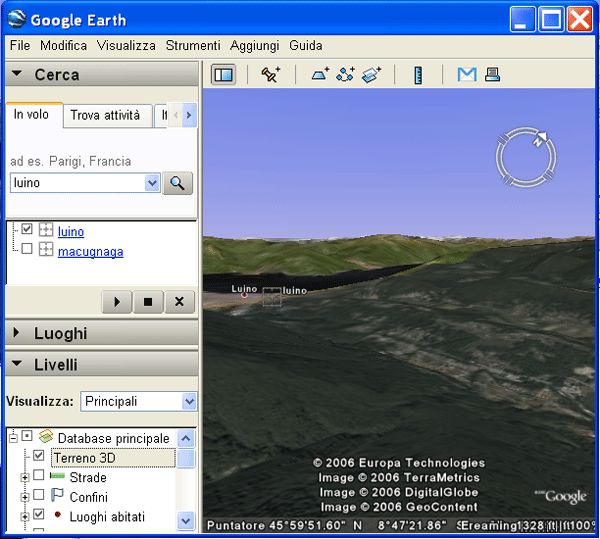This screenshot has width=600, height=539.
Task: Open the luino search result link
Action: (71, 232)
